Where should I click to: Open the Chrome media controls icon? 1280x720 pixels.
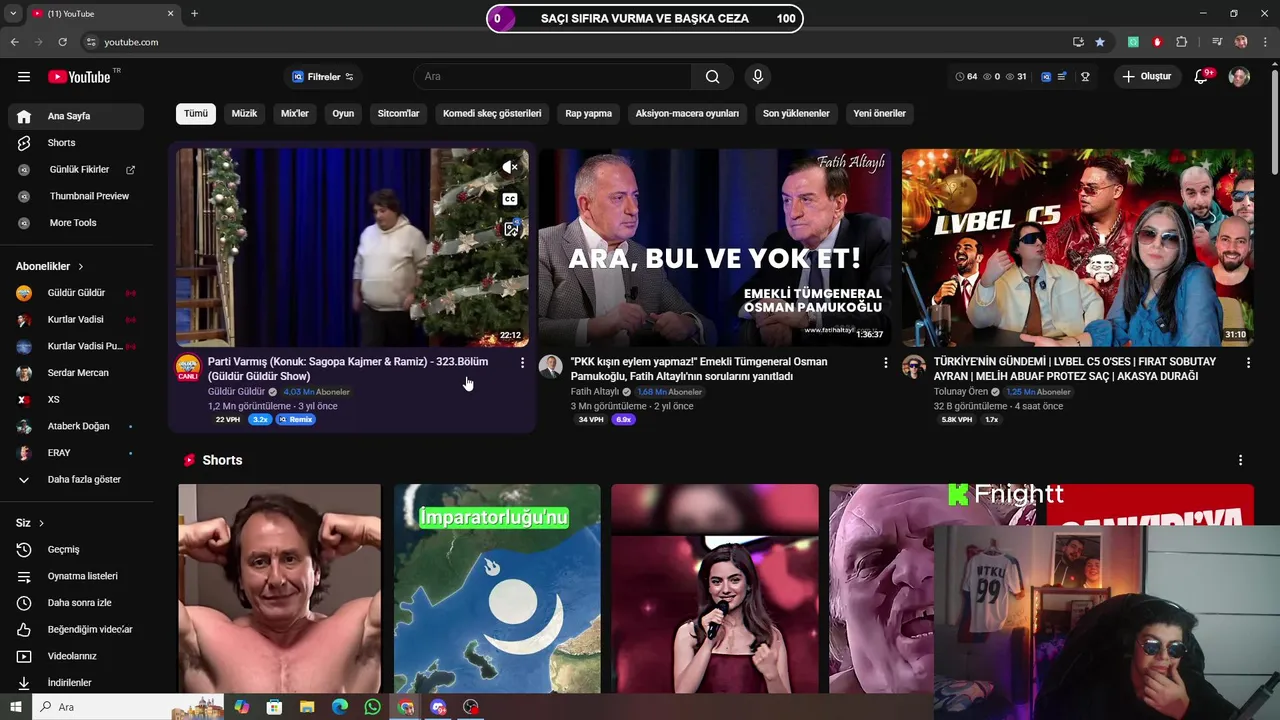tap(1217, 42)
